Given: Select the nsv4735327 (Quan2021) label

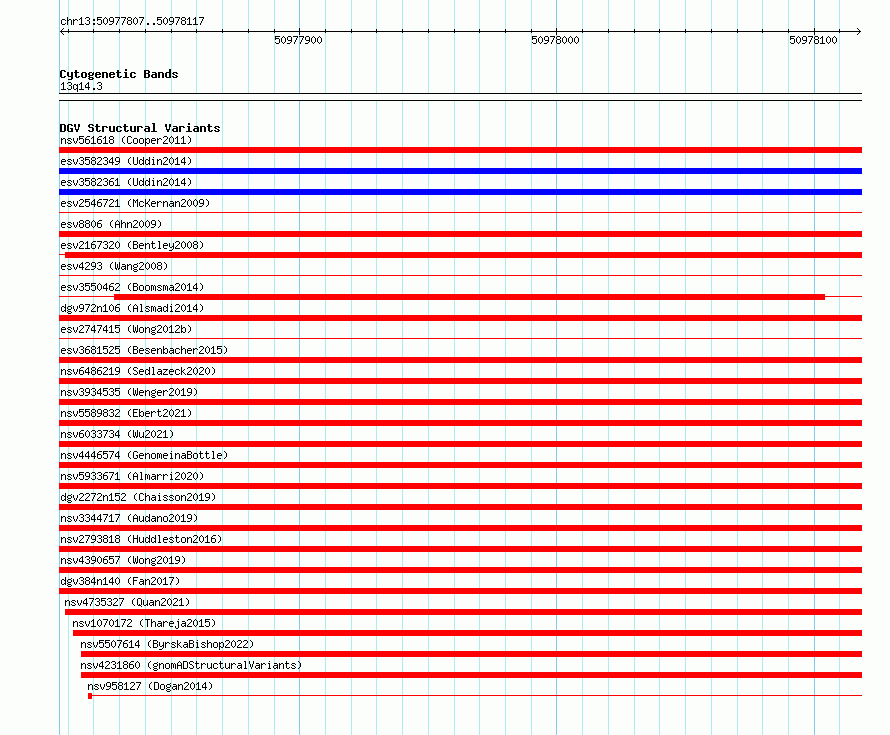Looking at the screenshot, I should [x=127, y=602].
